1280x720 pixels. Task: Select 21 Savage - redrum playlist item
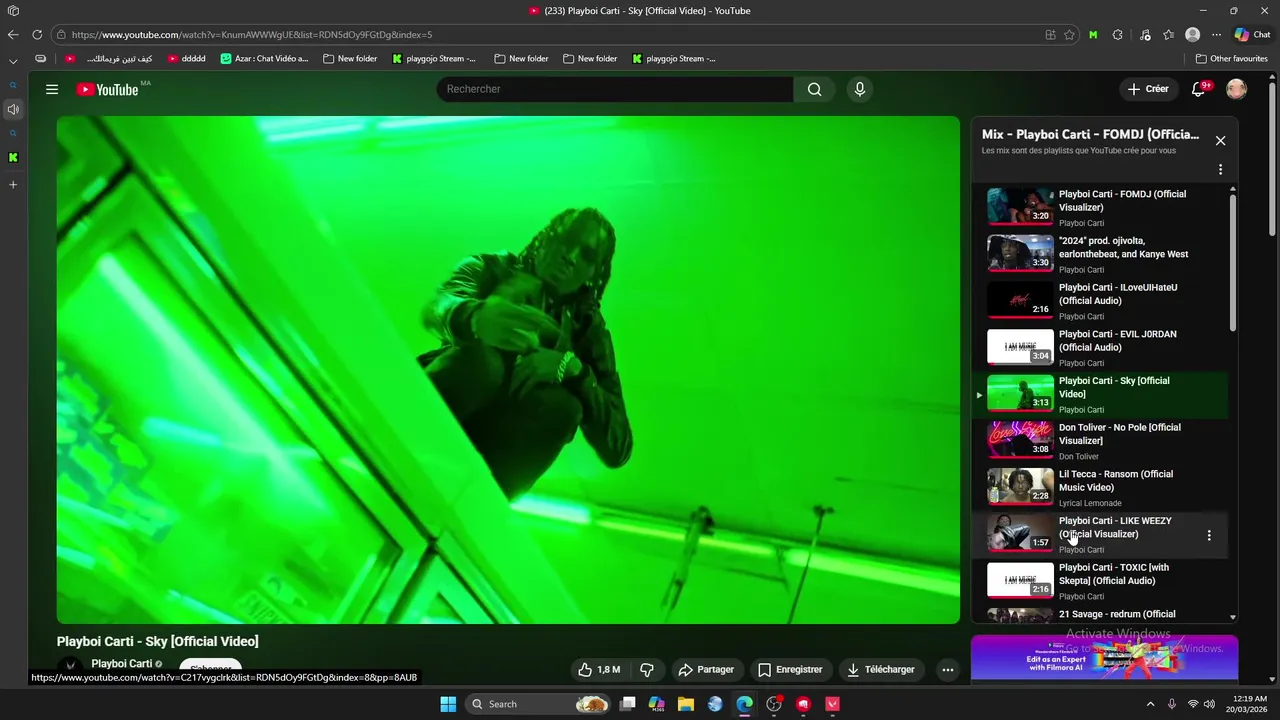tap(1100, 614)
